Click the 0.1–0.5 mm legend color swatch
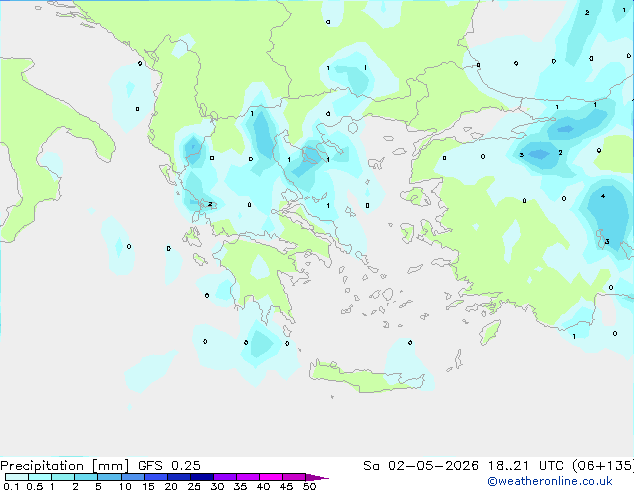Viewport: 634px width, 490px height. (17, 477)
